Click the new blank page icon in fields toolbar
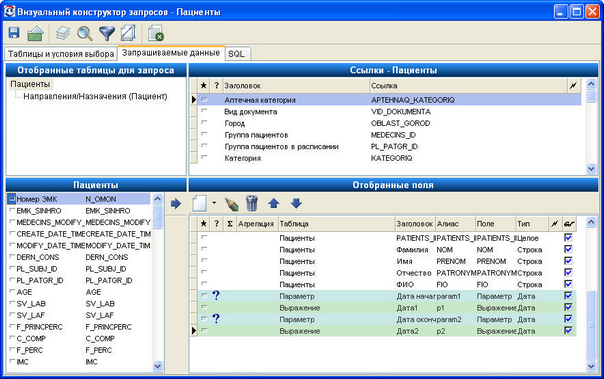This screenshot has height=379, width=604. [x=200, y=203]
